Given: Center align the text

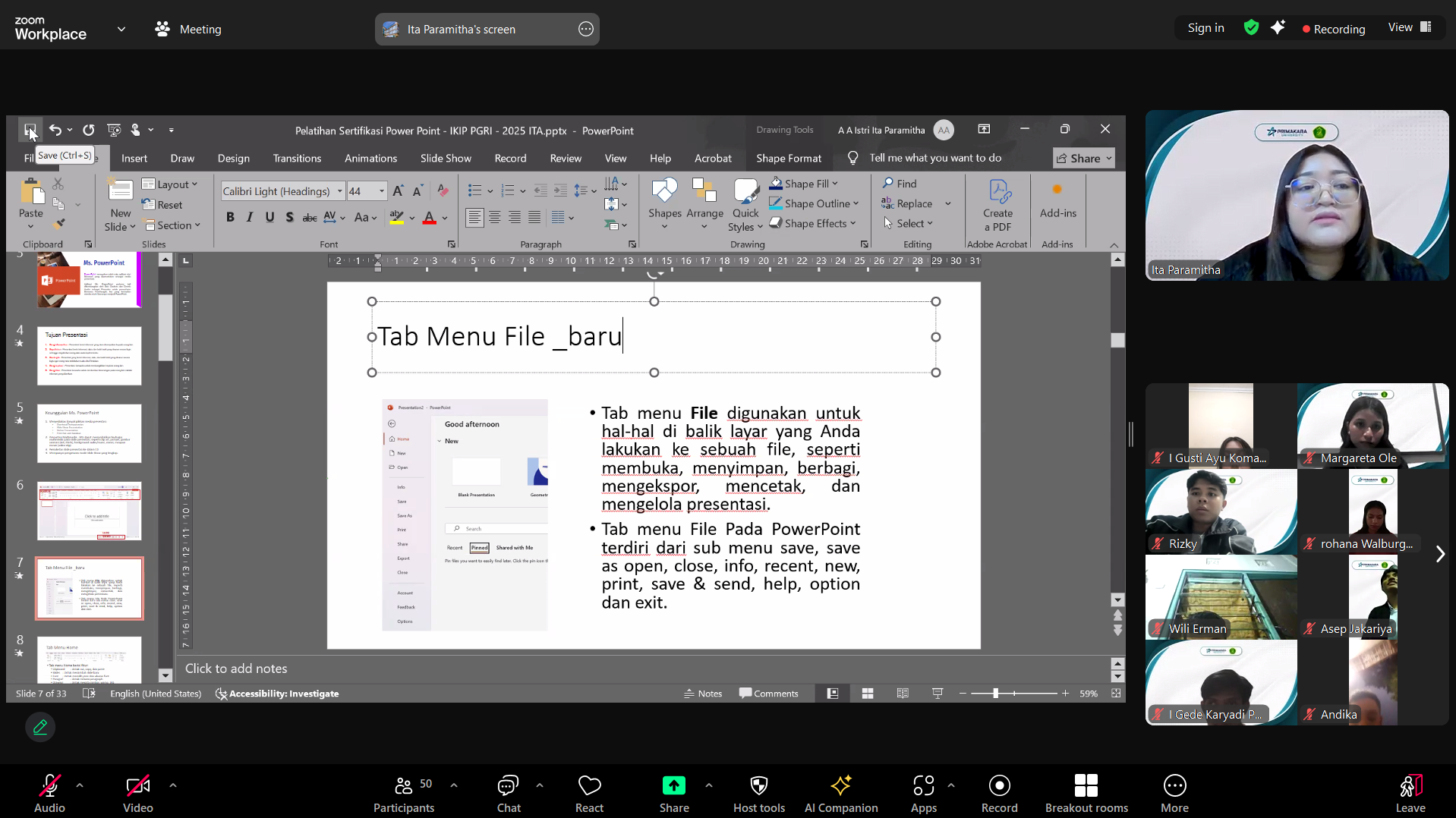Looking at the screenshot, I should (x=494, y=218).
